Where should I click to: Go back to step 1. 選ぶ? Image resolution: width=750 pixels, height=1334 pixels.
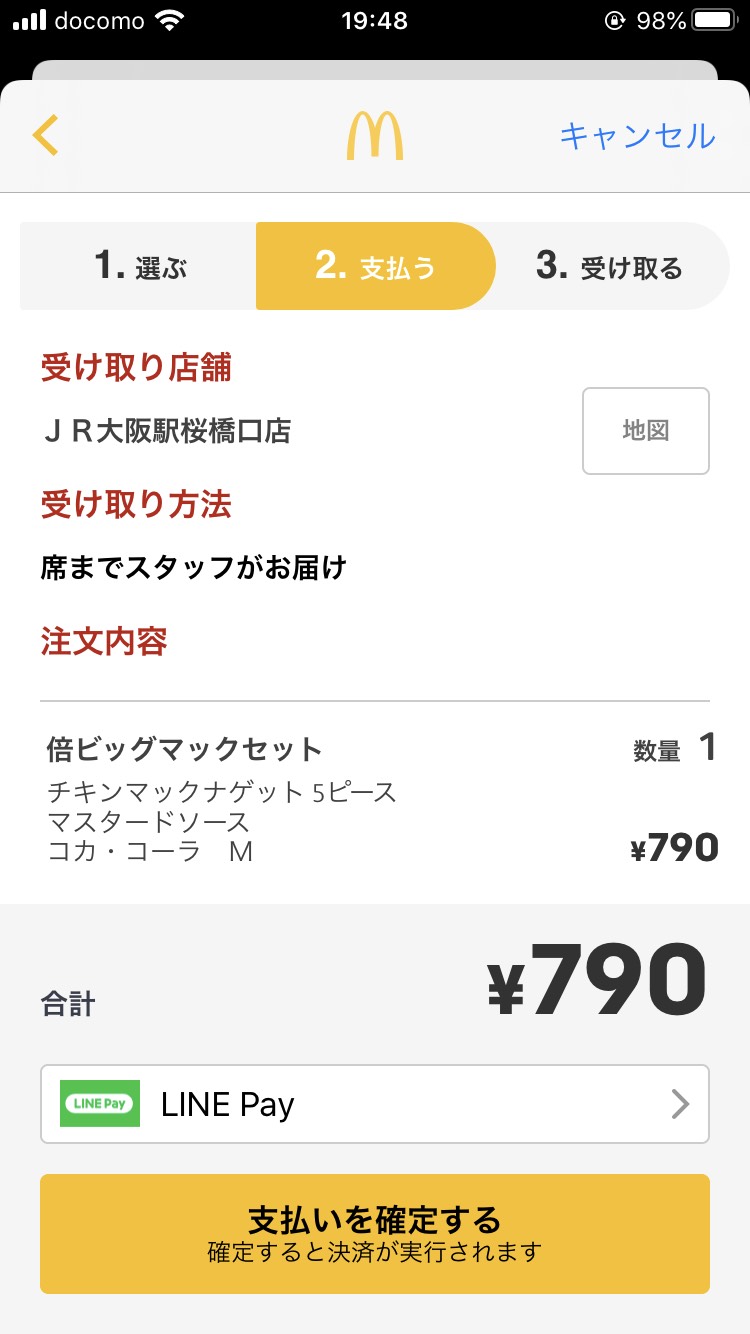140,266
